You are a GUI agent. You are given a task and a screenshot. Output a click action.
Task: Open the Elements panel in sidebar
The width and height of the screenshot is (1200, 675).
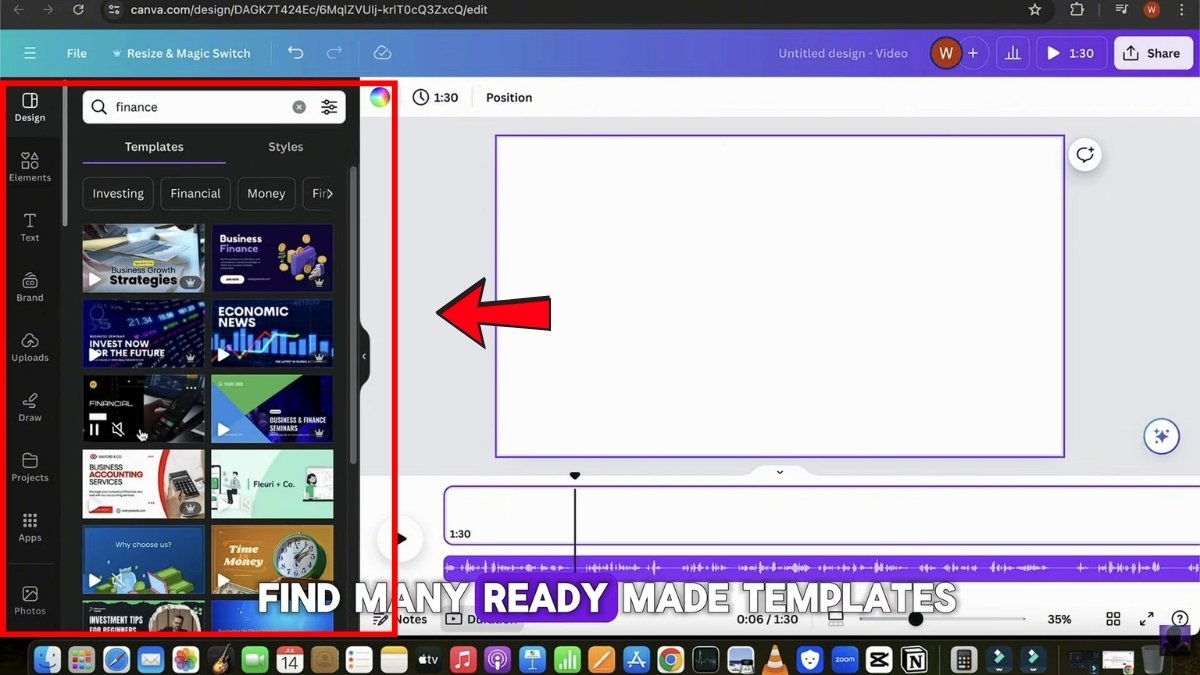30,166
